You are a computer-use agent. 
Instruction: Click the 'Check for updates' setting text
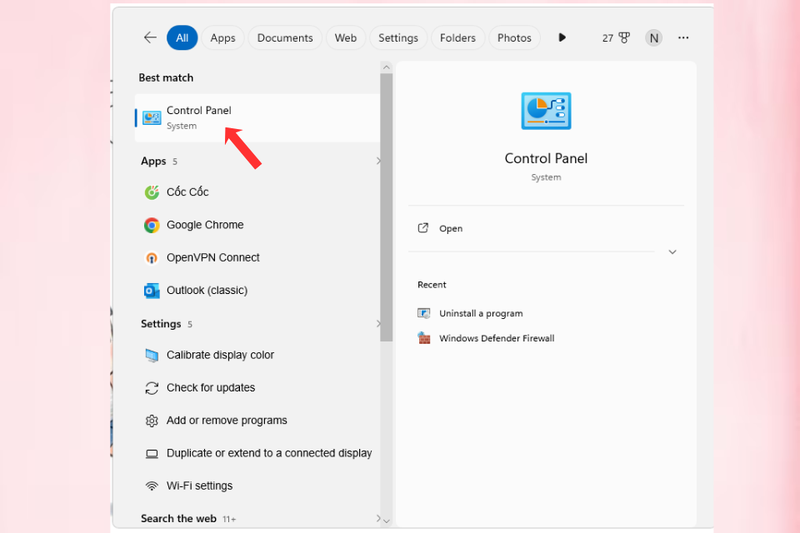[211, 388]
